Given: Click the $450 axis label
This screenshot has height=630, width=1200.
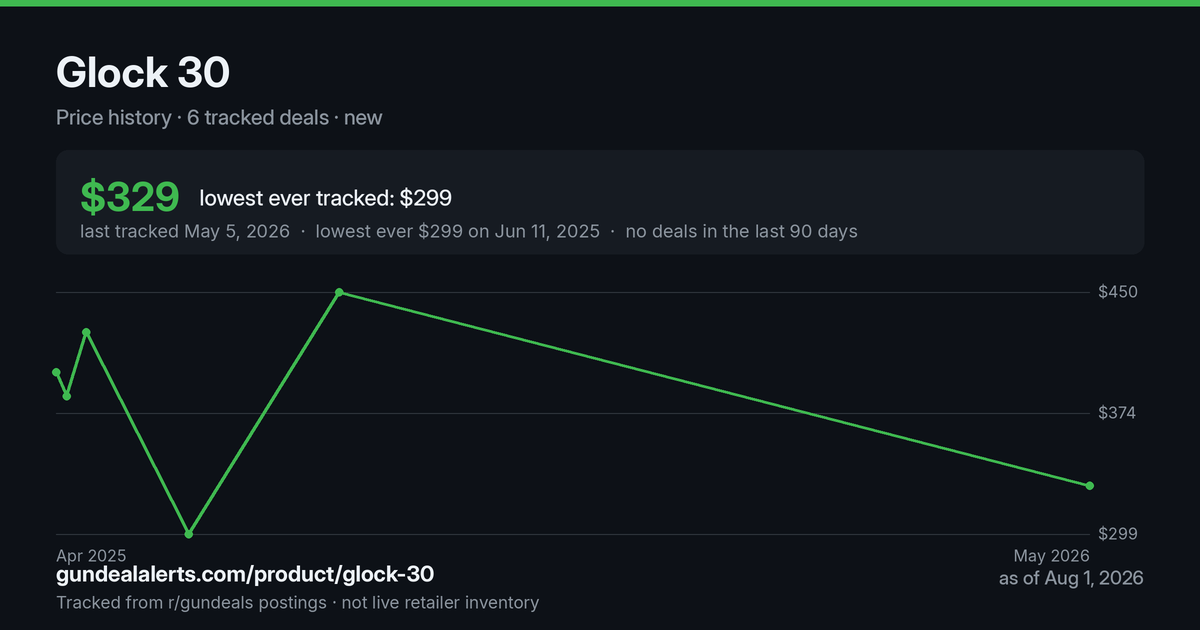Looking at the screenshot, I should 1118,292.
